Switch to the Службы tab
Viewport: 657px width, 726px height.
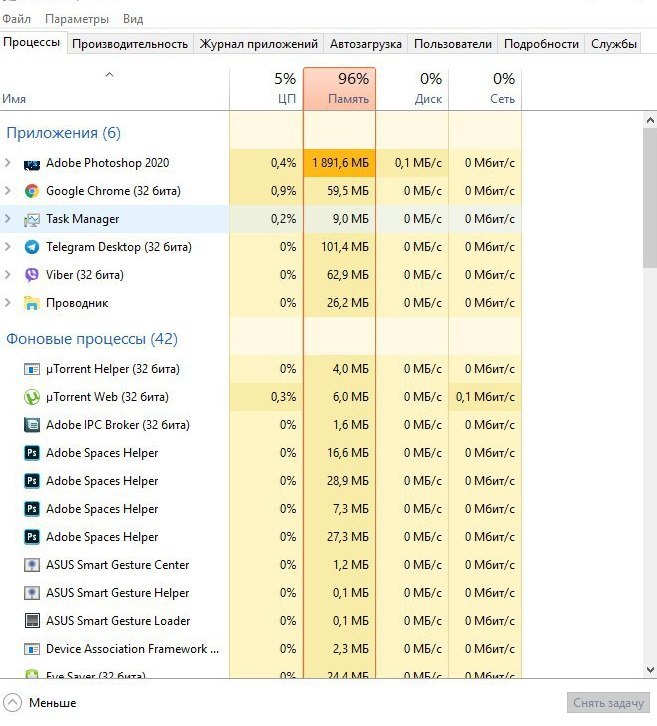[613, 44]
